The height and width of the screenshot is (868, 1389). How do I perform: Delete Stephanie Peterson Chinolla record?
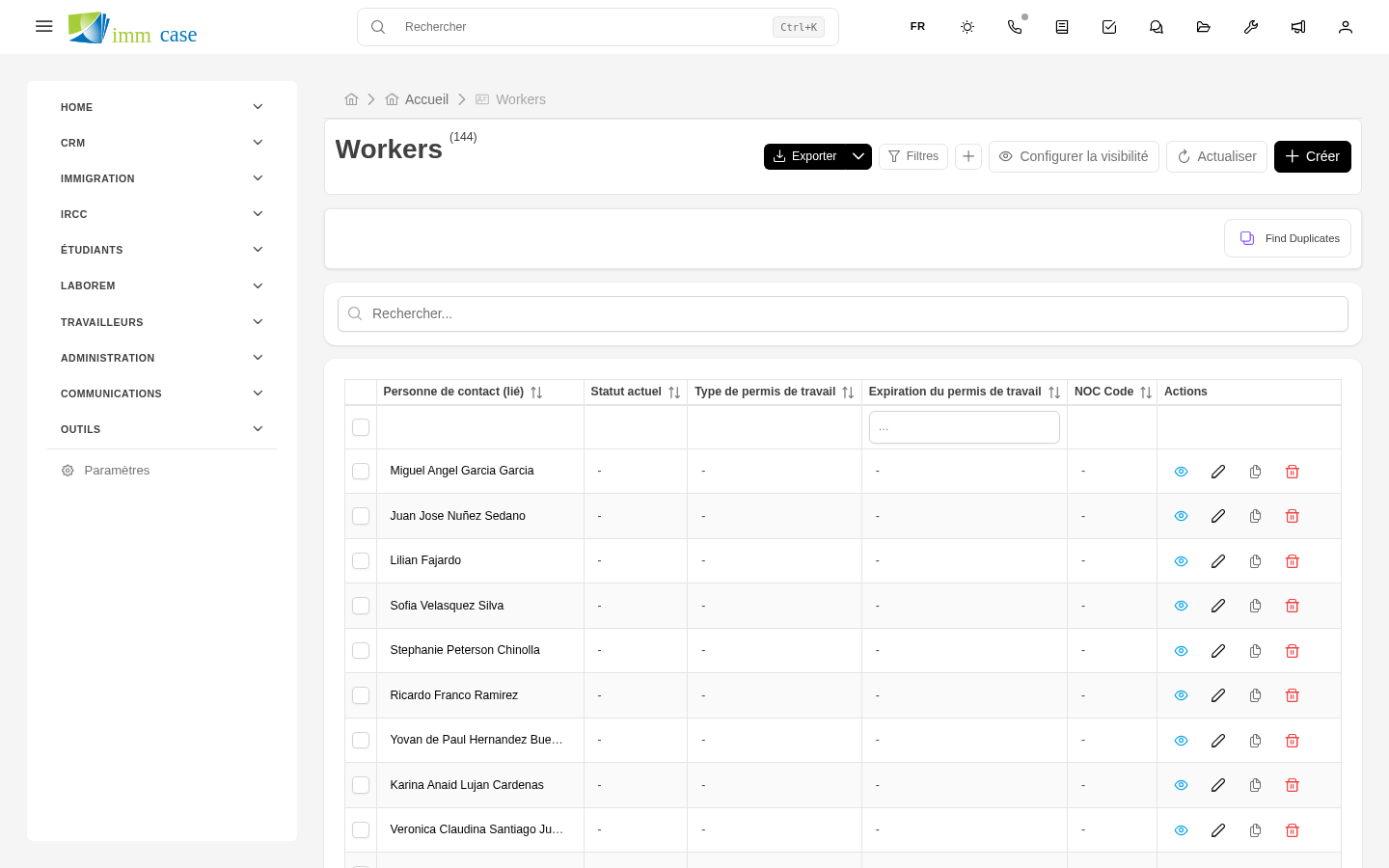click(x=1293, y=651)
